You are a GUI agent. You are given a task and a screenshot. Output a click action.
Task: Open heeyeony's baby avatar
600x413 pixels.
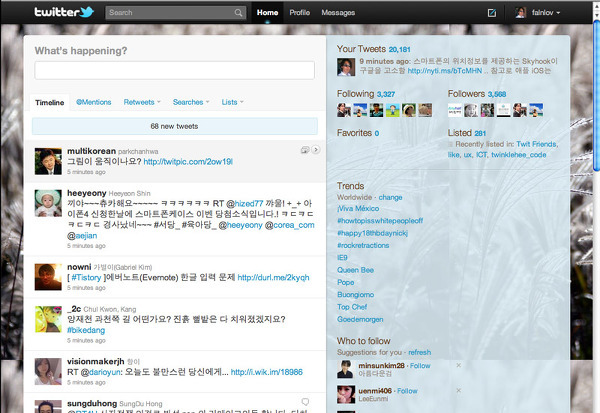coord(48,203)
